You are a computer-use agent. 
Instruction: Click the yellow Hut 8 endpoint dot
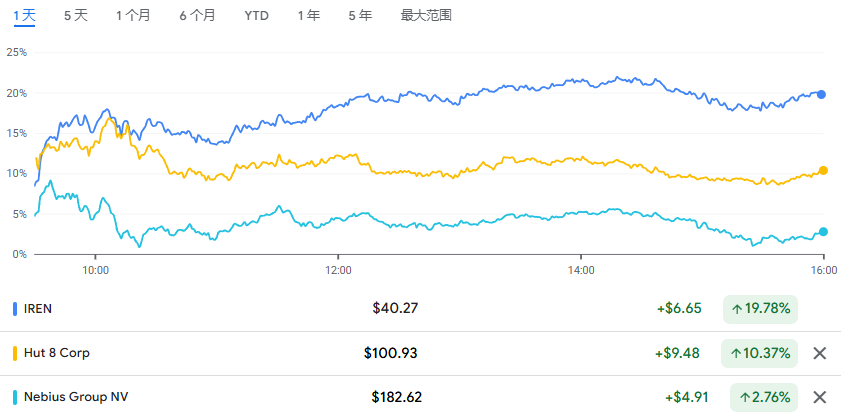click(823, 170)
